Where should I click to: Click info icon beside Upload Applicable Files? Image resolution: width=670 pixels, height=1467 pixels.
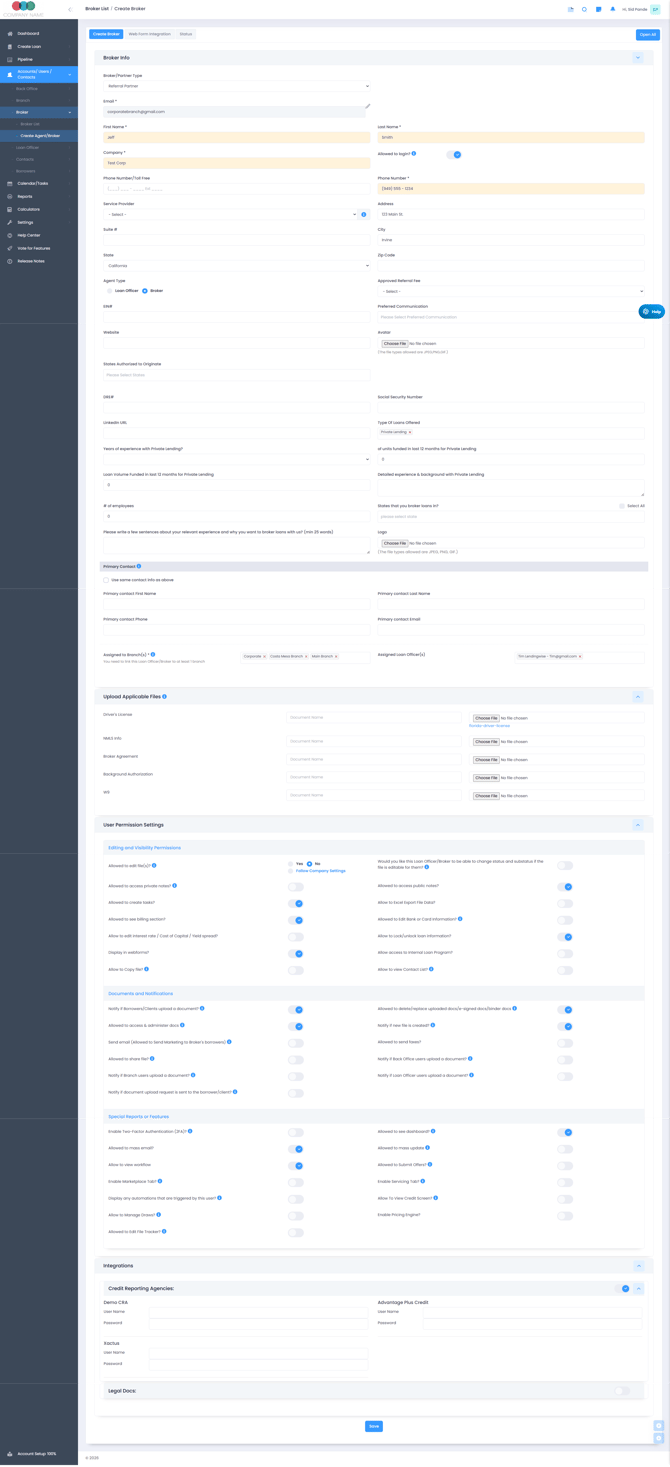[165, 696]
